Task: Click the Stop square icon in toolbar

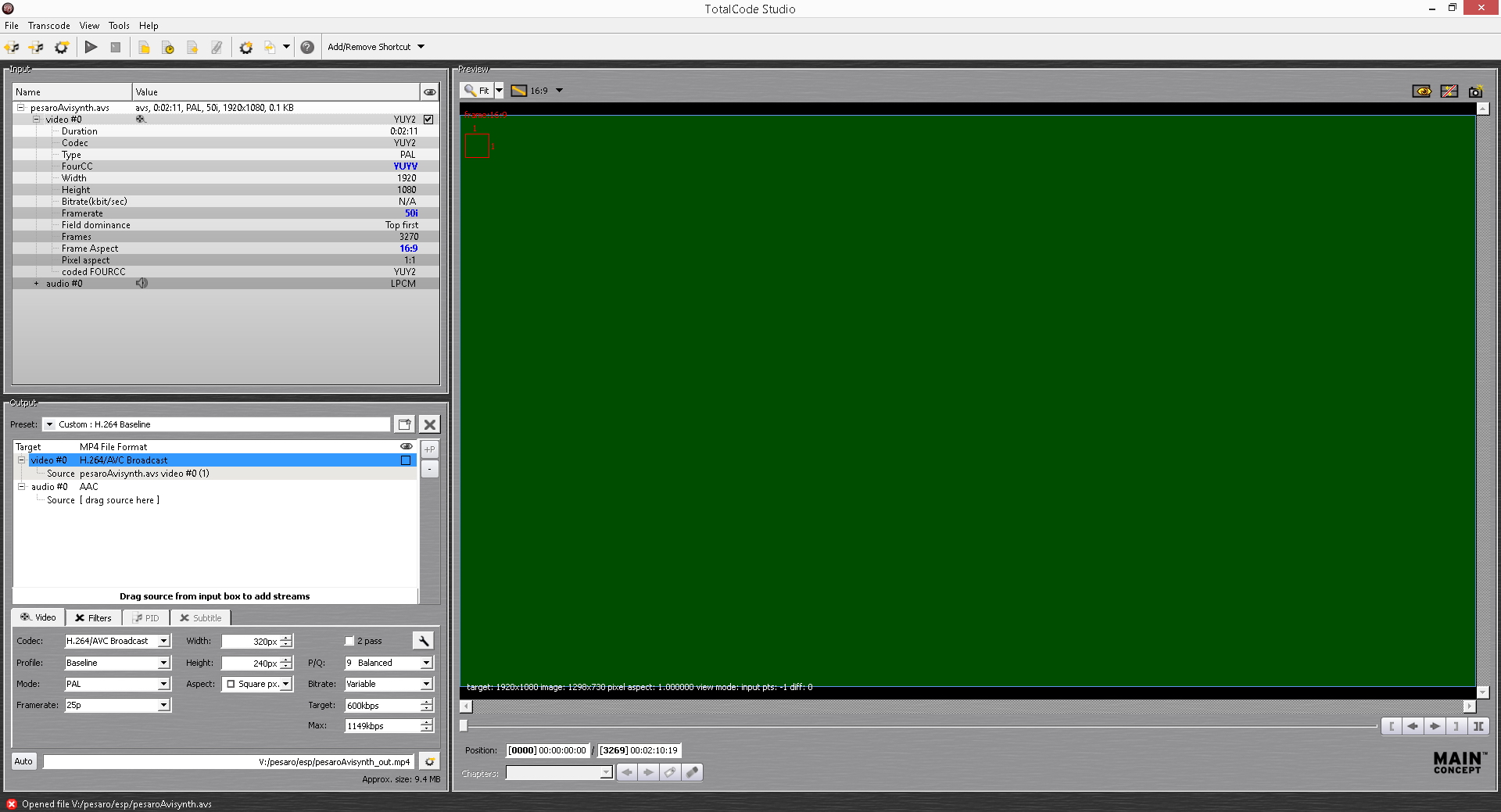Action: click(116, 47)
